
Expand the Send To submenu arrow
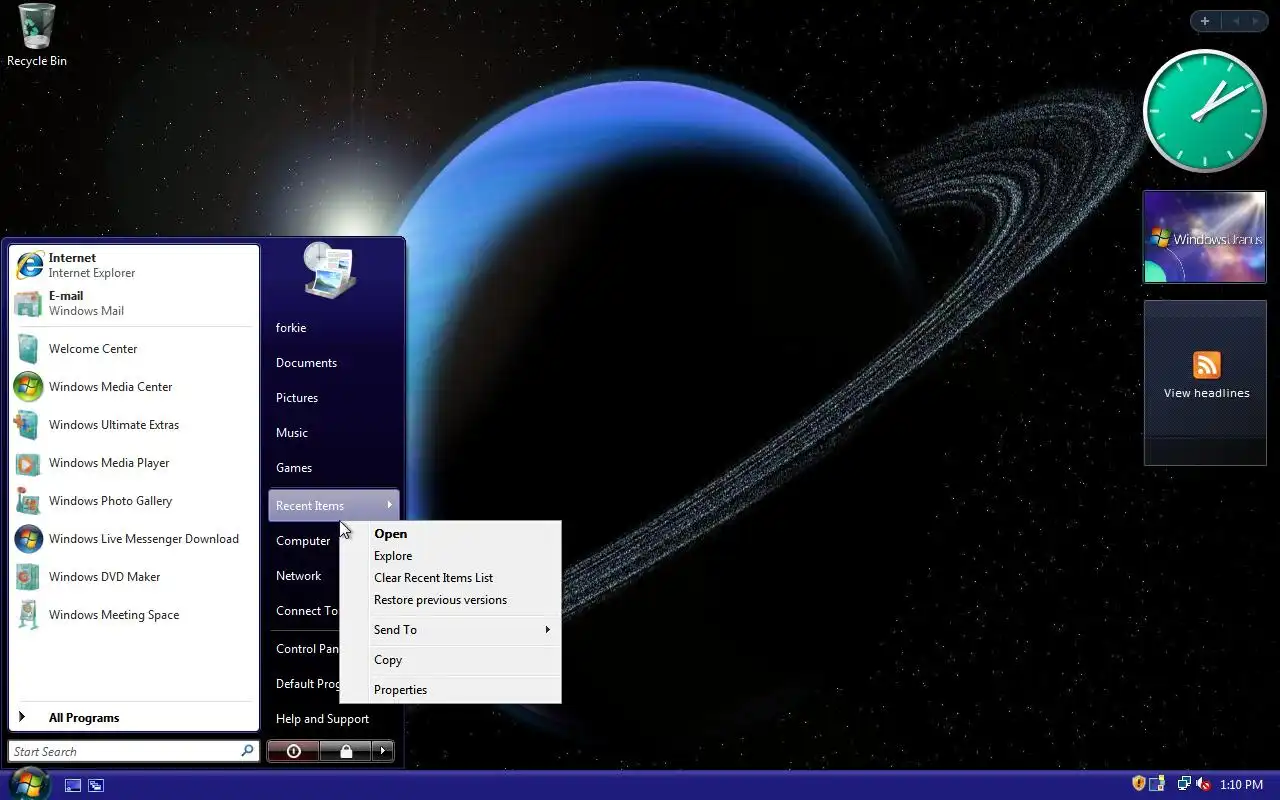547,630
